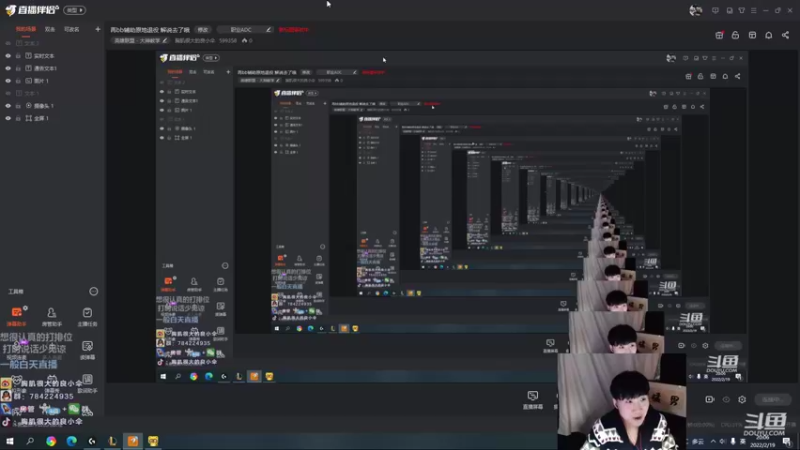Open the 职业ADC category dropdown
The image size is (800, 450).
click(244, 30)
